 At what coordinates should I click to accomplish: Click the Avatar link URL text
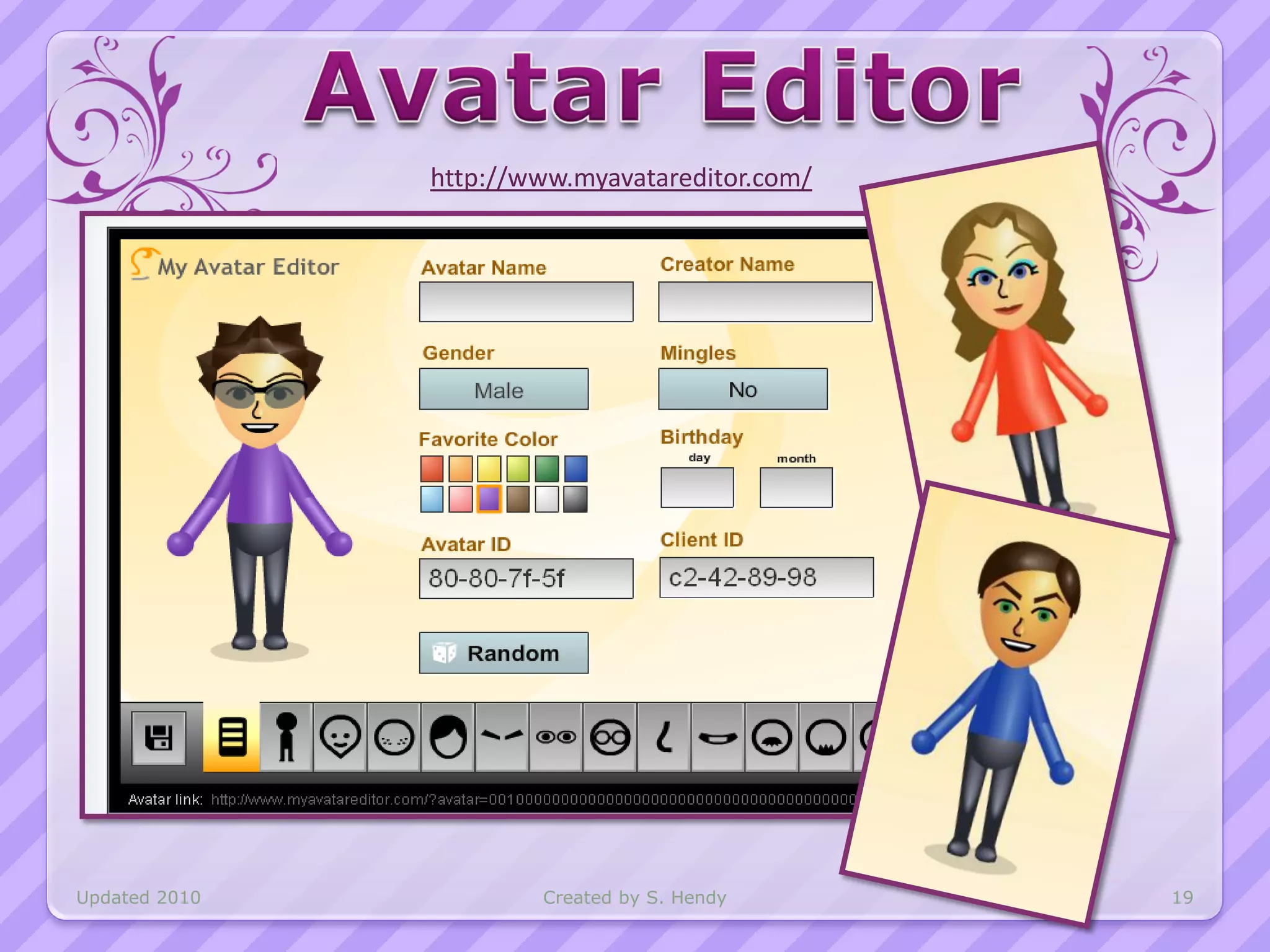[x=533, y=800]
